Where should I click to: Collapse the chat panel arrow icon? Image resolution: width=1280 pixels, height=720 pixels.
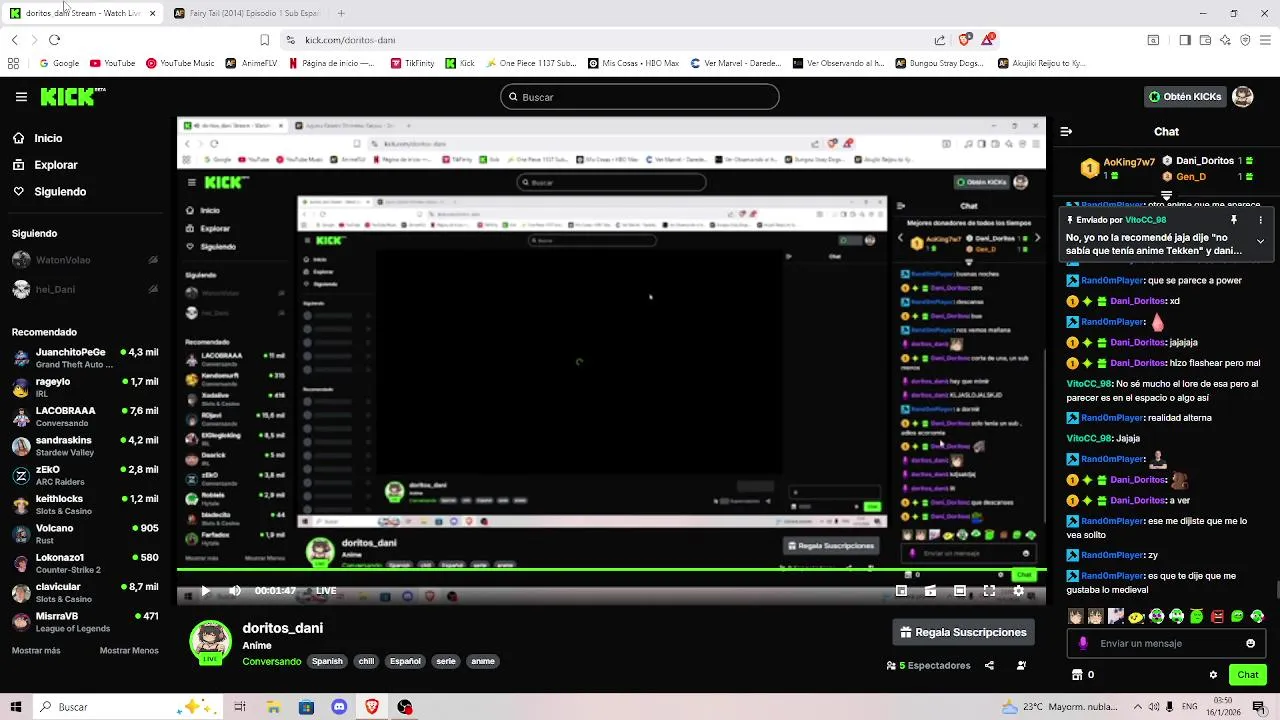pyautogui.click(x=1066, y=131)
